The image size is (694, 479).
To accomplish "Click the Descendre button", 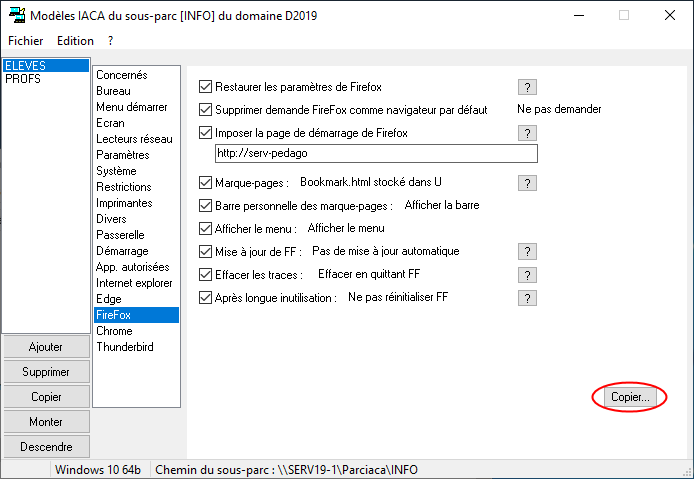I will [x=46, y=447].
